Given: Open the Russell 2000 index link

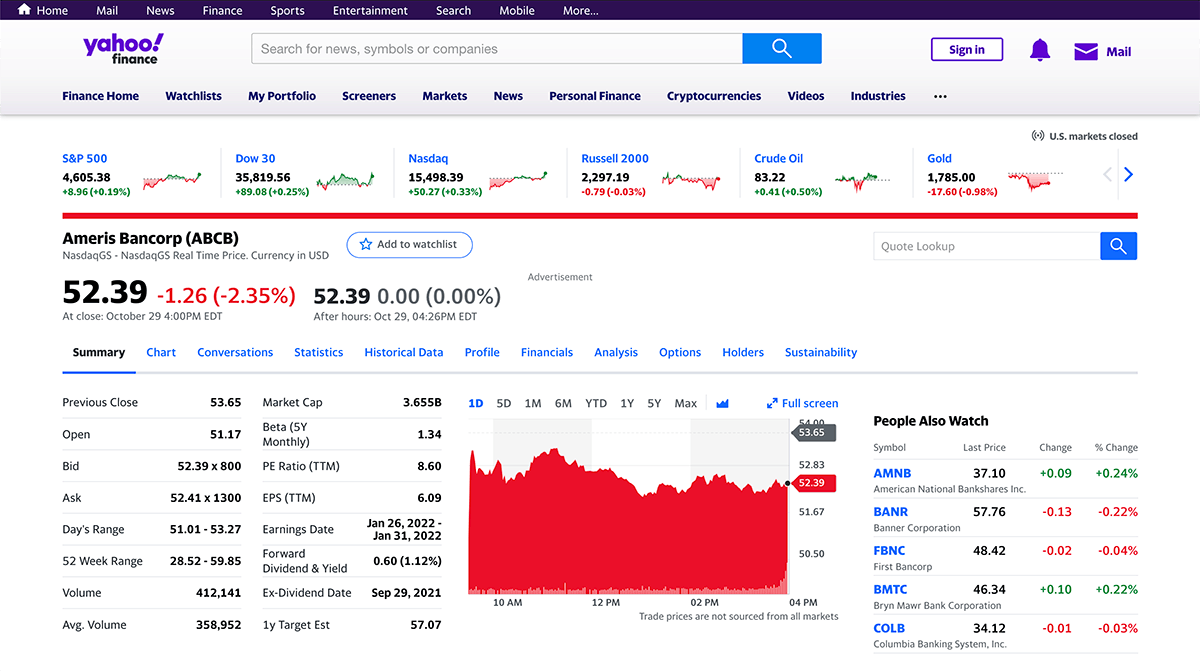Looking at the screenshot, I should 615,158.
